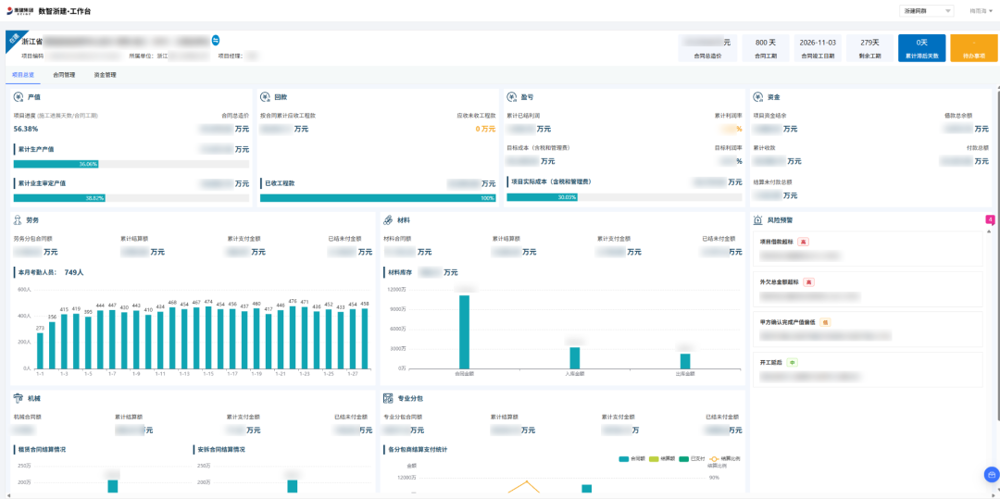Click the 产值 section icon
1000x499 pixels.
(x=19, y=97)
